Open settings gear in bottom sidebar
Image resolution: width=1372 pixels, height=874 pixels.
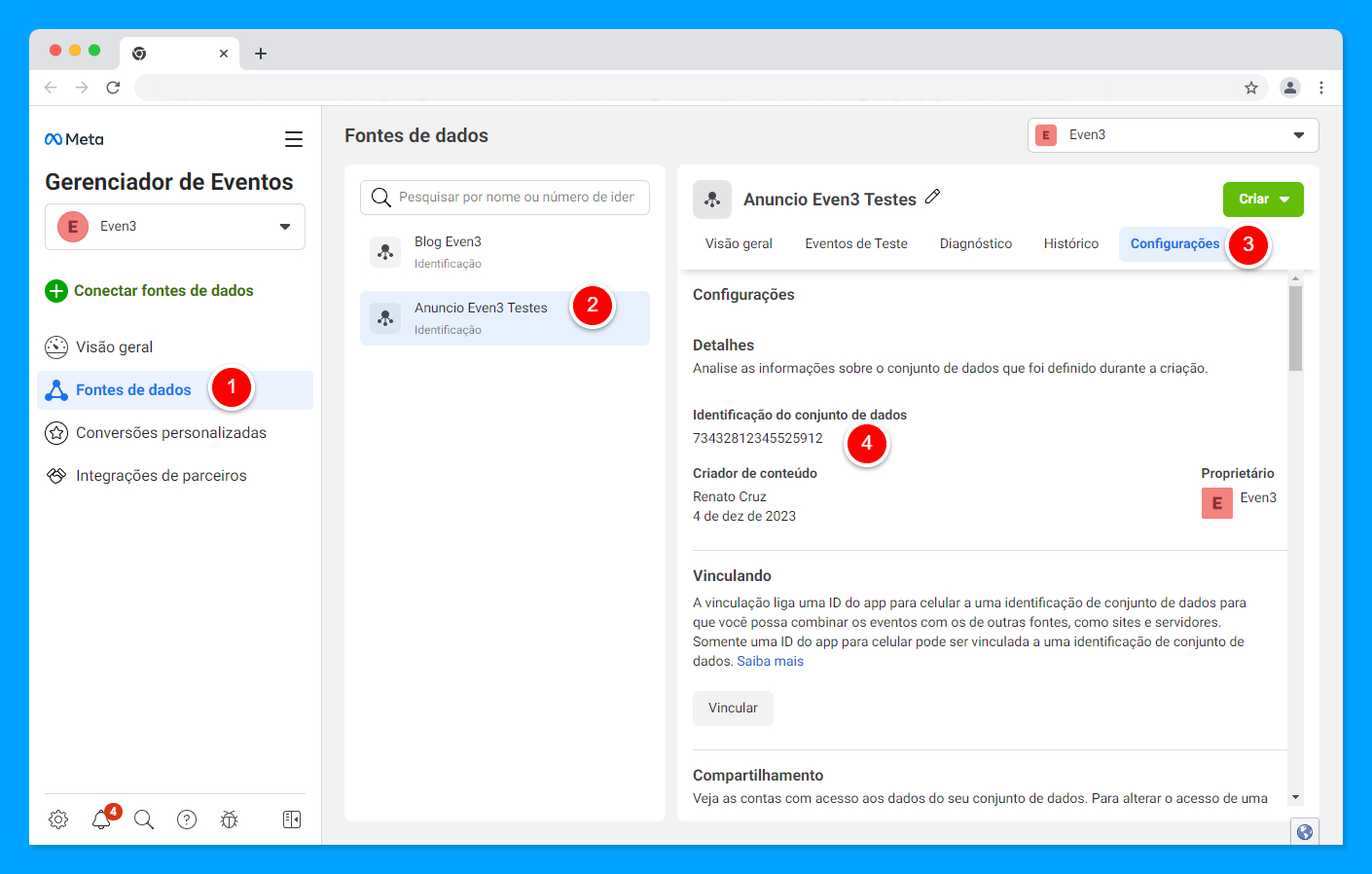pyautogui.click(x=58, y=819)
